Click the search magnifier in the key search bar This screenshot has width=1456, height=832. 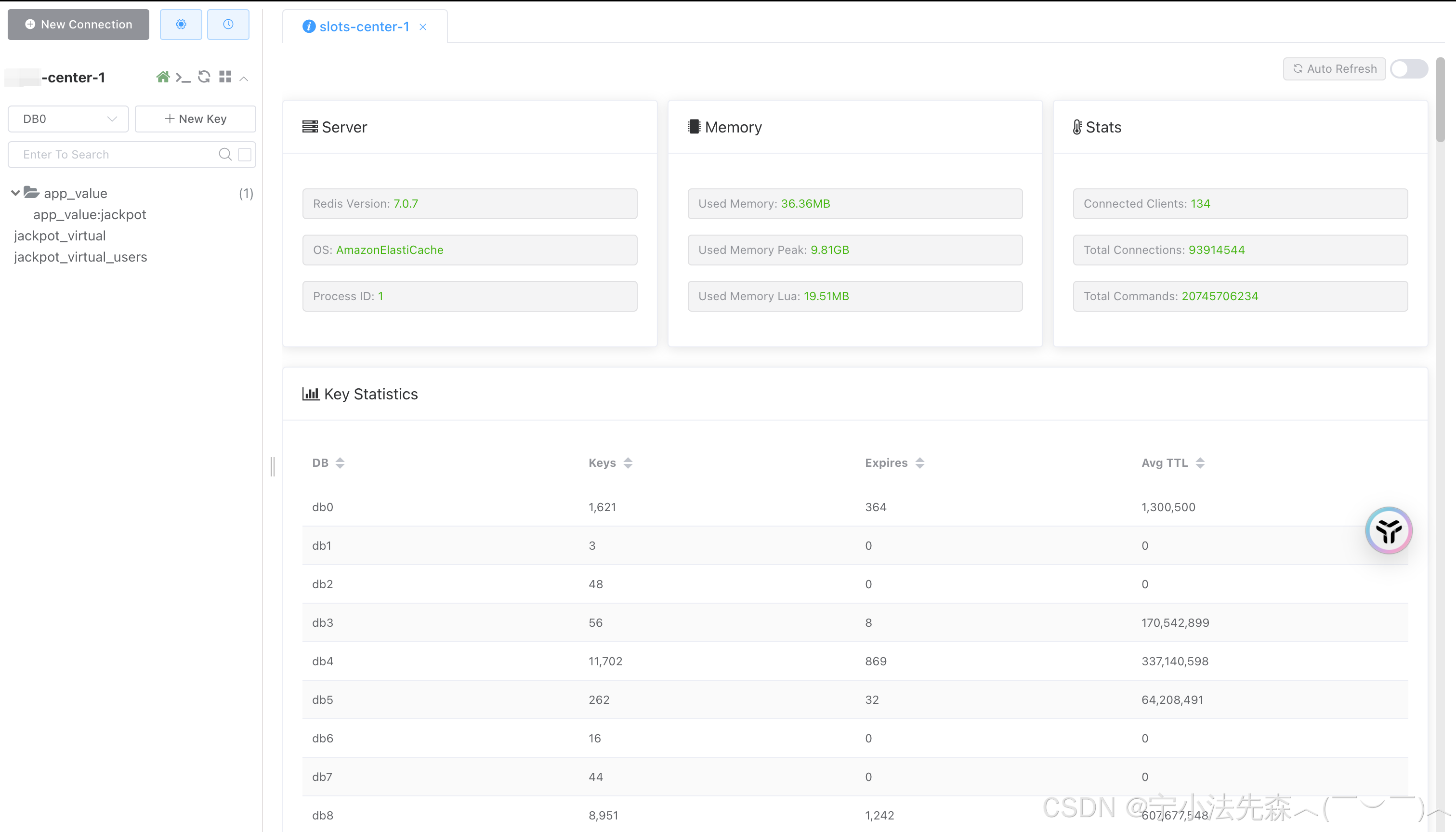click(x=224, y=154)
